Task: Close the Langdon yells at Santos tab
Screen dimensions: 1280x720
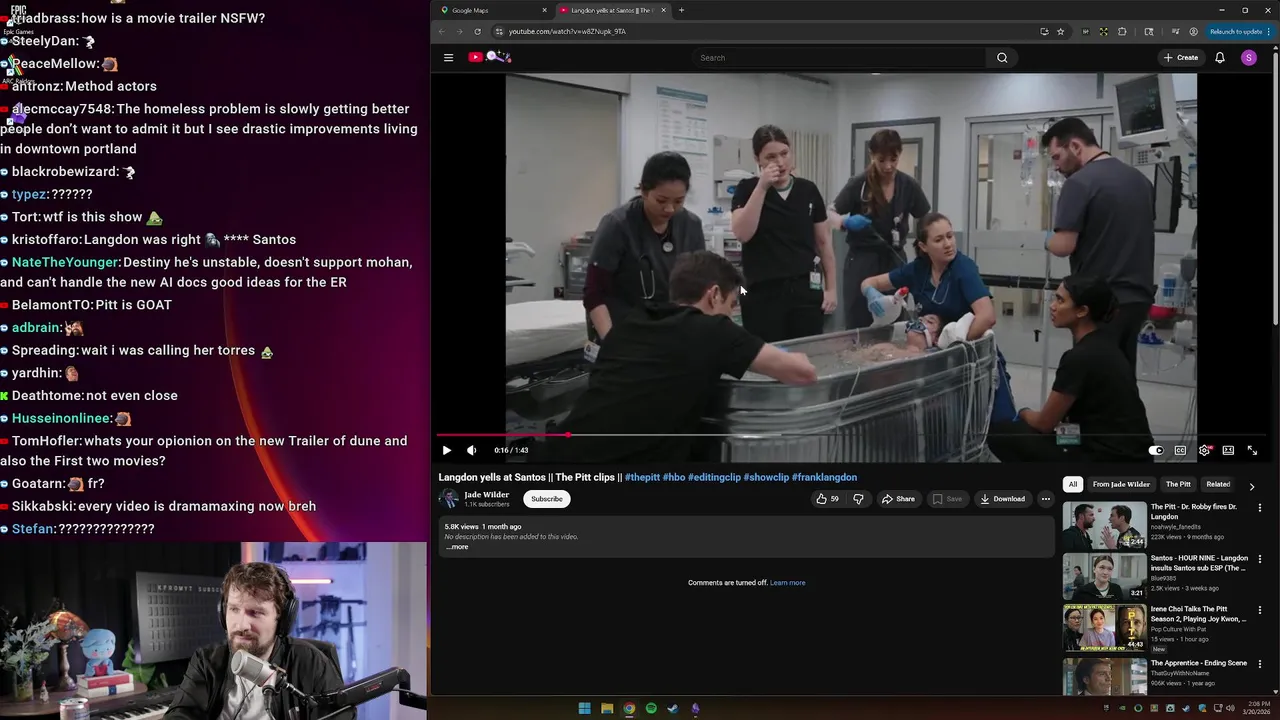Action: tap(663, 10)
